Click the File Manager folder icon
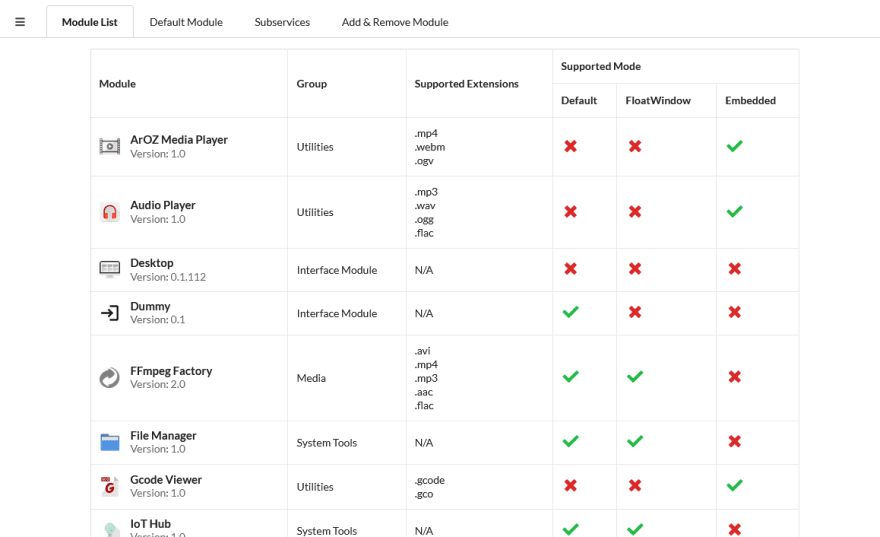 pyautogui.click(x=110, y=442)
